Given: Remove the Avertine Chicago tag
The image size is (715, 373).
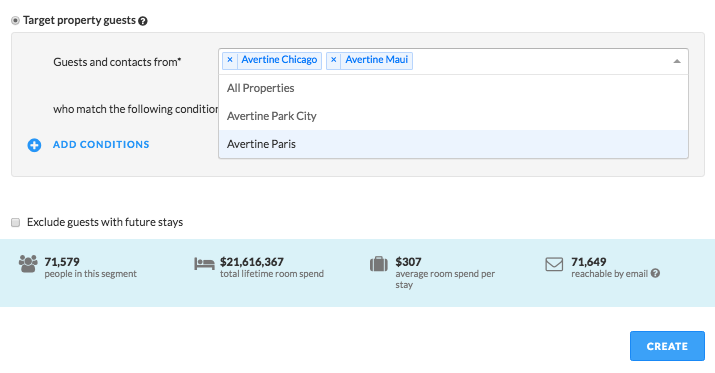Looking at the screenshot, I should point(230,60).
